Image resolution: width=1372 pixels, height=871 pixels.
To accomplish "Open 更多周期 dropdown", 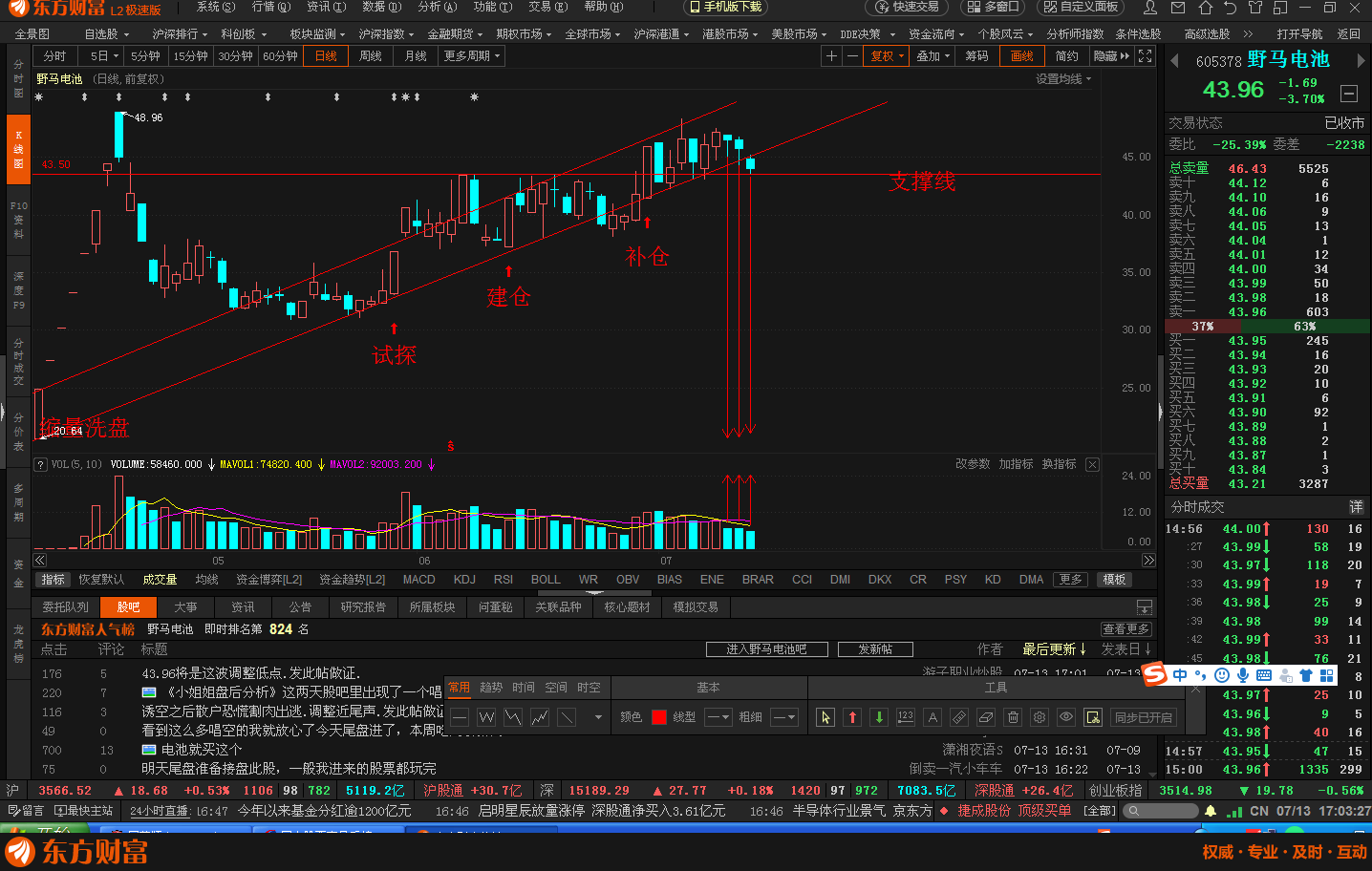I will click(x=471, y=56).
